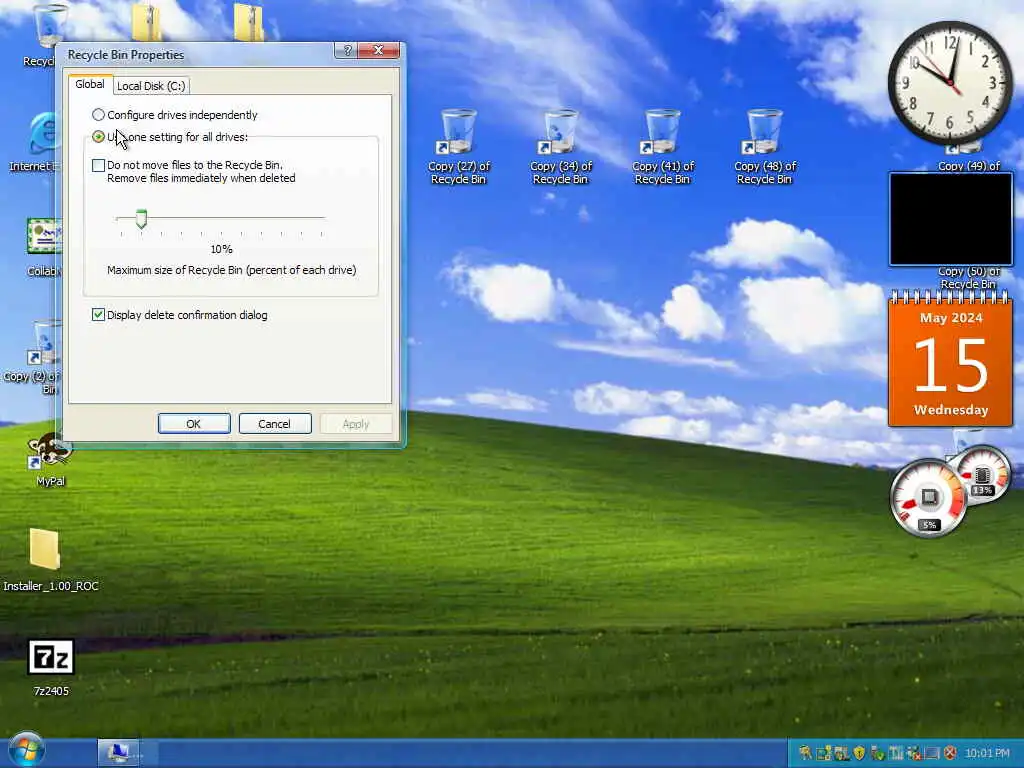This screenshot has width=1024, height=768.
Task: Click the Maximum size of Recycle Bin label
Action: coord(232,270)
